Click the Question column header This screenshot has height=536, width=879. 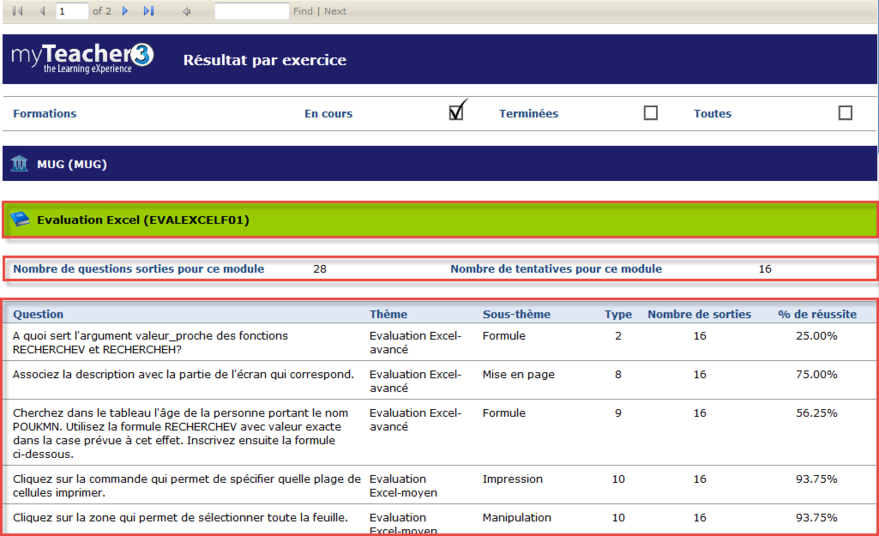[x=38, y=314]
